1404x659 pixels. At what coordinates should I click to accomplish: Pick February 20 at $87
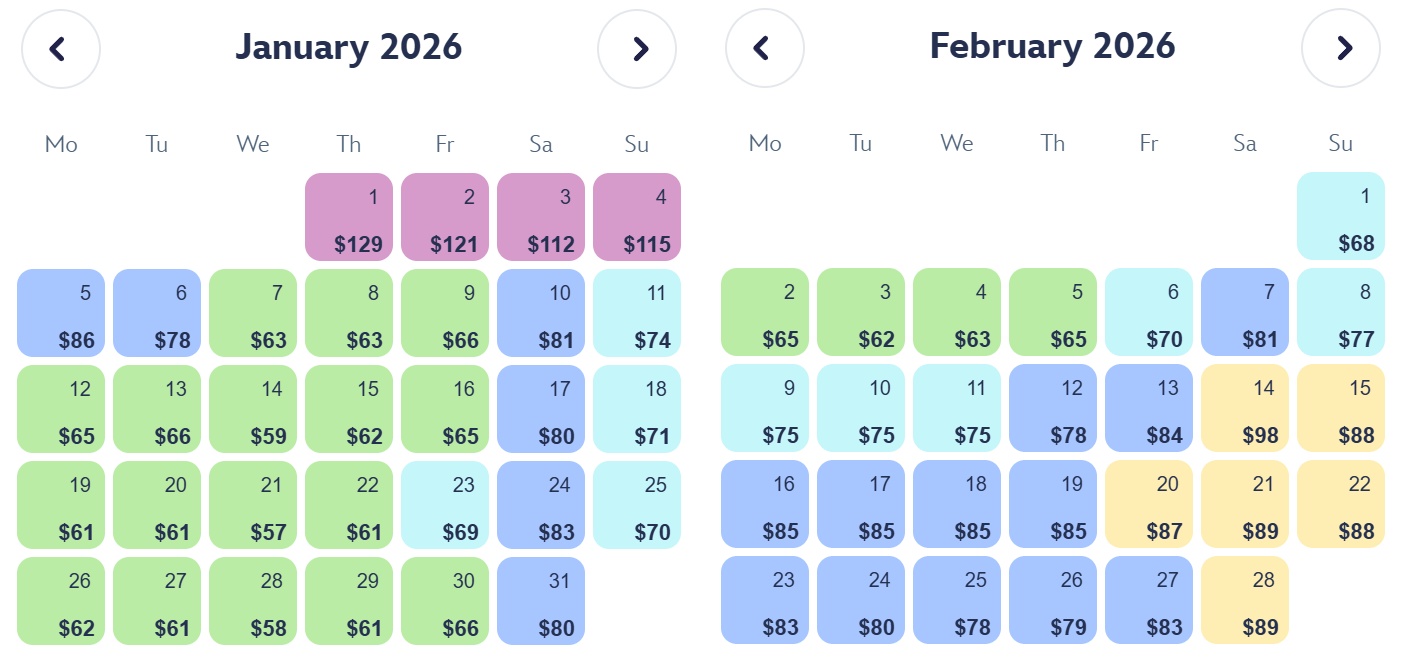[1149, 505]
